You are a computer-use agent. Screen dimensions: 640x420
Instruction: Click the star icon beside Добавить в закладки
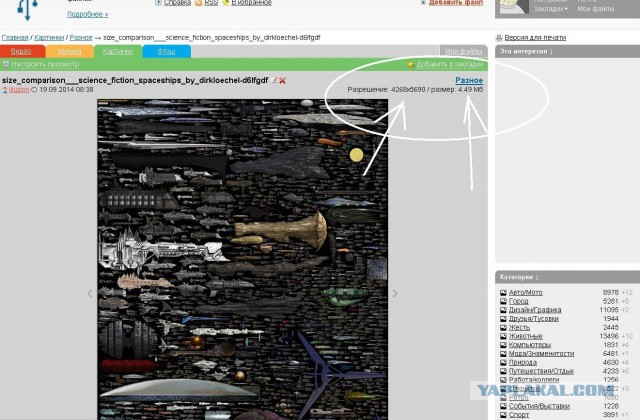(411, 64)
